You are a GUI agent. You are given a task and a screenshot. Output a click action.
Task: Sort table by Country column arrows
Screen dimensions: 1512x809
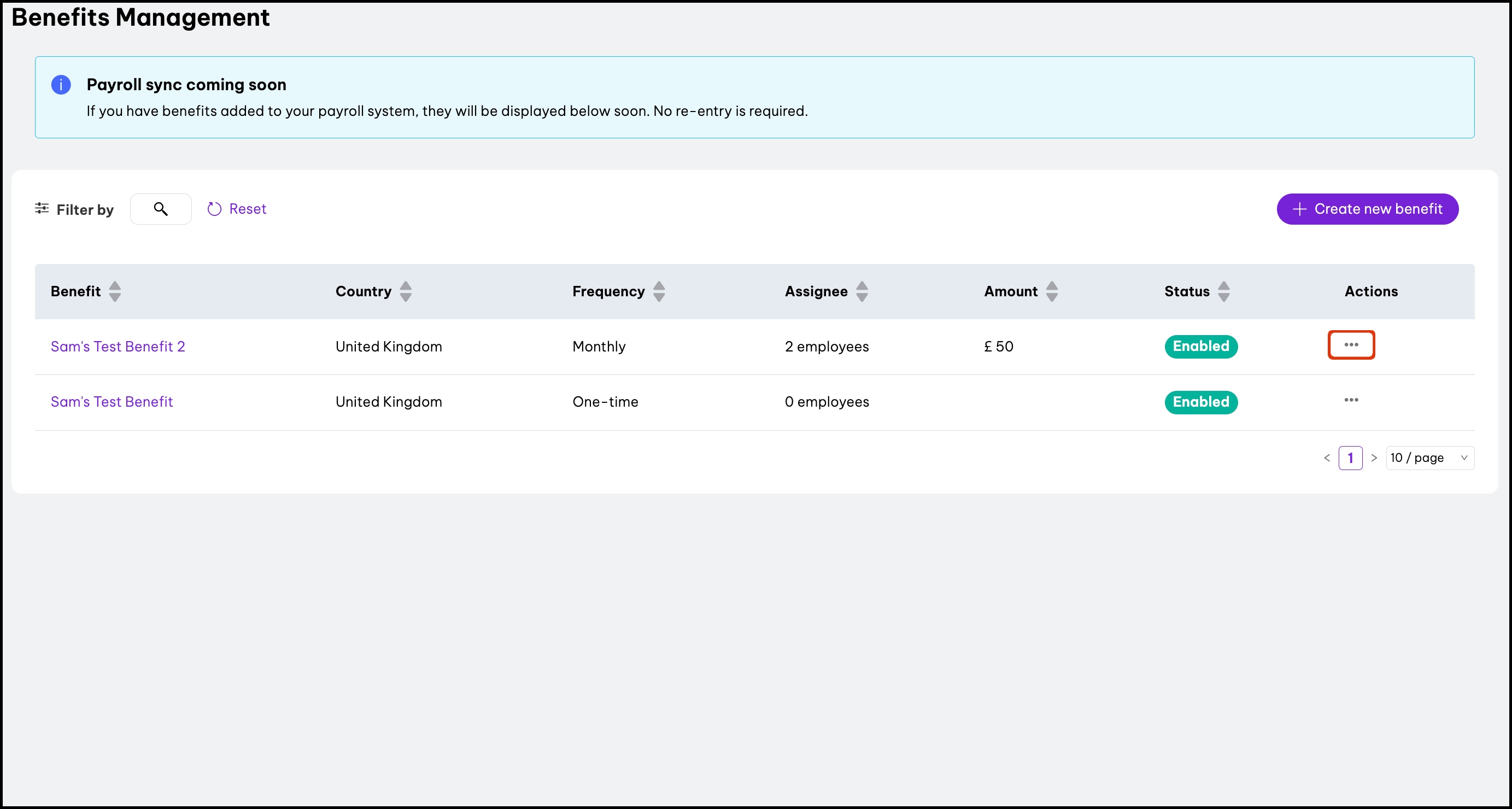[406, 291]
